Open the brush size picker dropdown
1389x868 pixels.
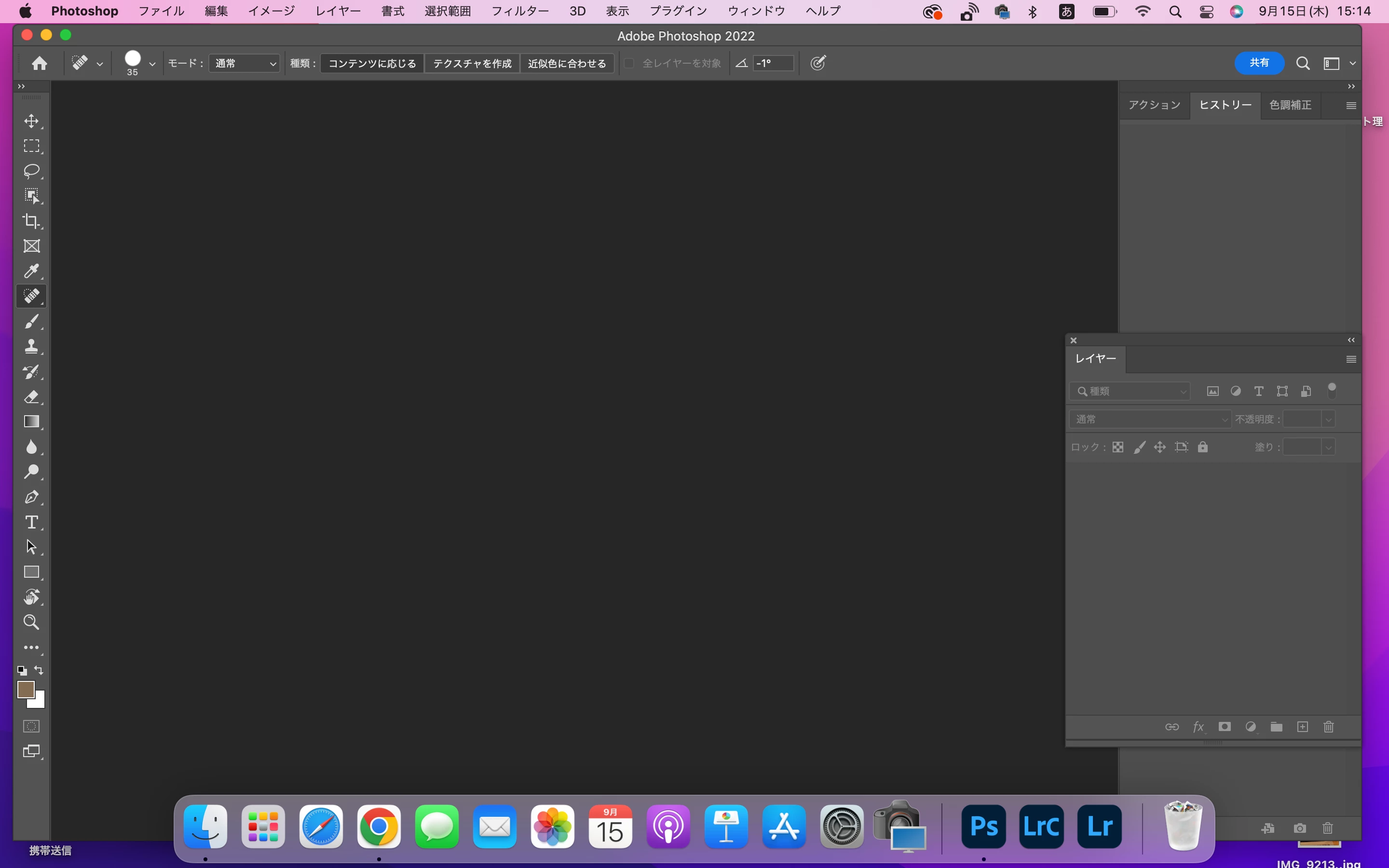pos(152,64)
